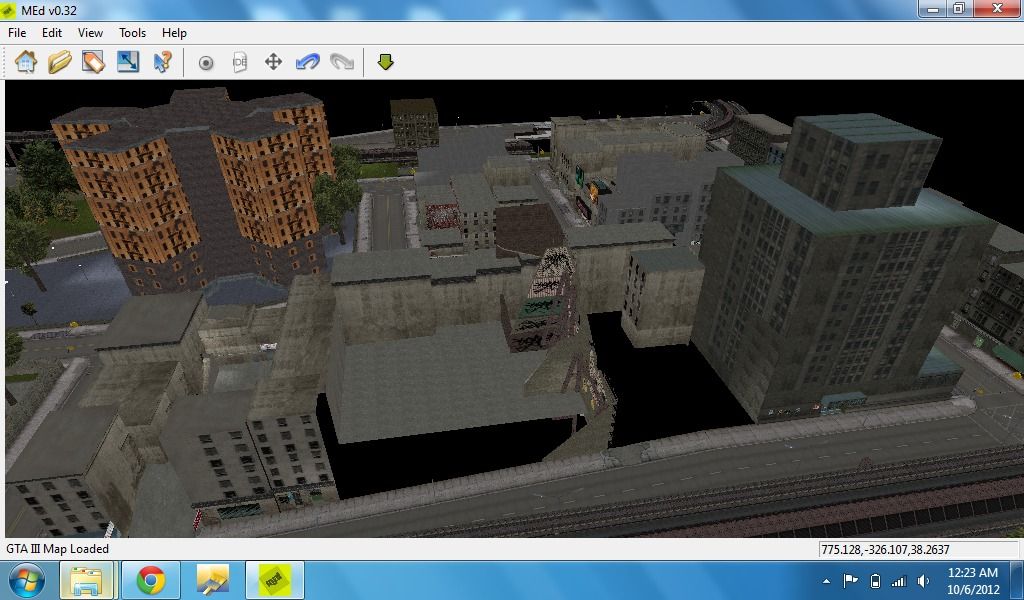Image resolution: width=1024 pixels, height=600 pixels.
Task: Click the MEd application icon in title bar
Action: (x=8, y=10)
